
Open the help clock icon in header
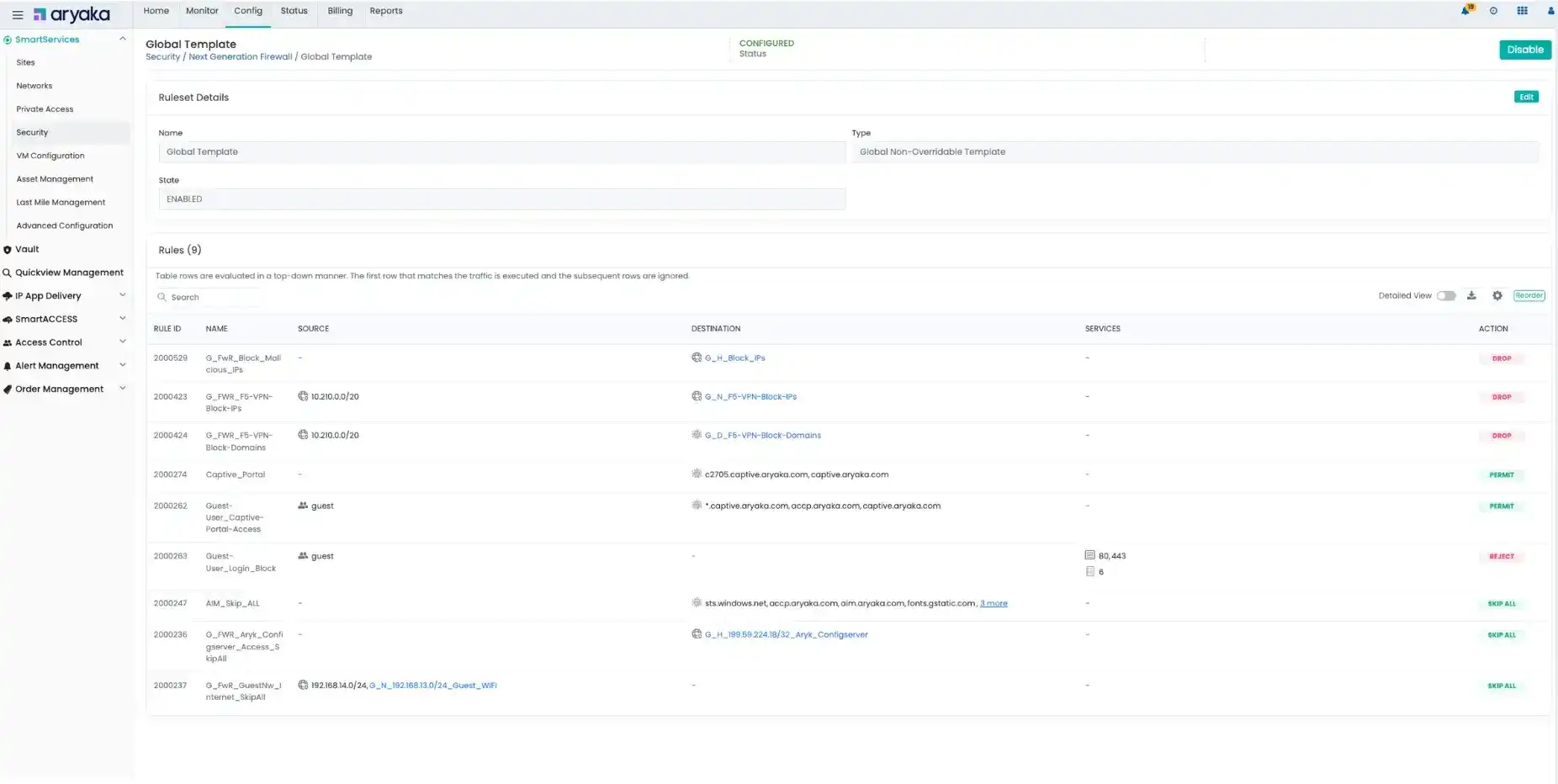pos(1493,11)
